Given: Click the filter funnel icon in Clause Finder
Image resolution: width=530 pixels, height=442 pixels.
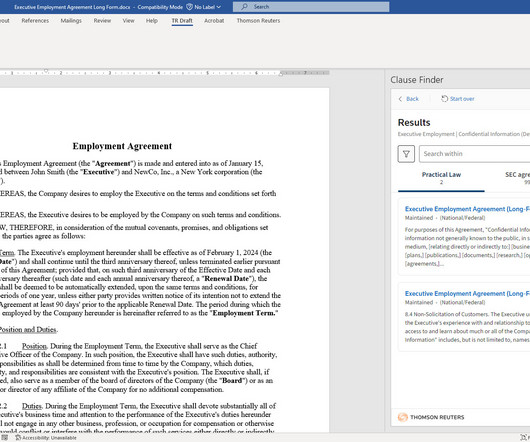Looking at the screenshot, I should [x=406, y=154].
